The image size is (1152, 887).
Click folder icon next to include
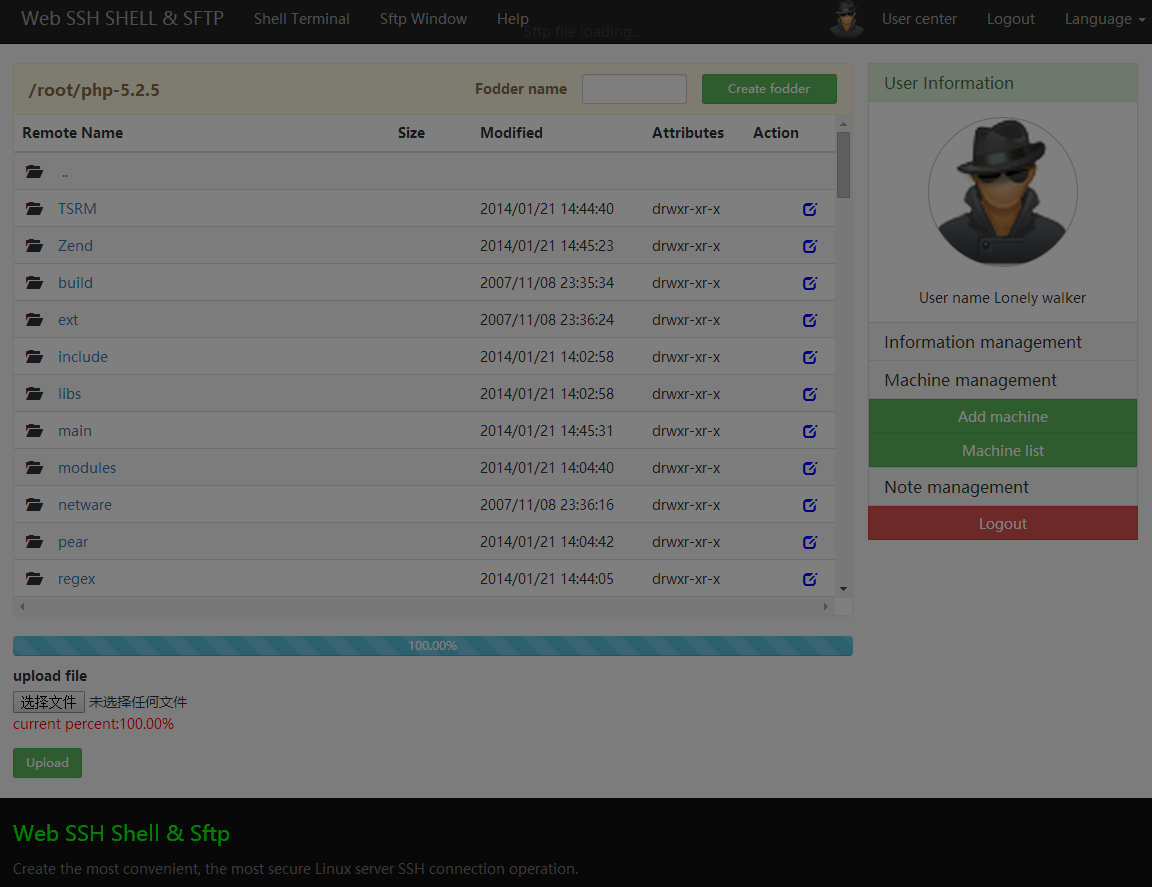pyautogui.click(x=35, y=356)
